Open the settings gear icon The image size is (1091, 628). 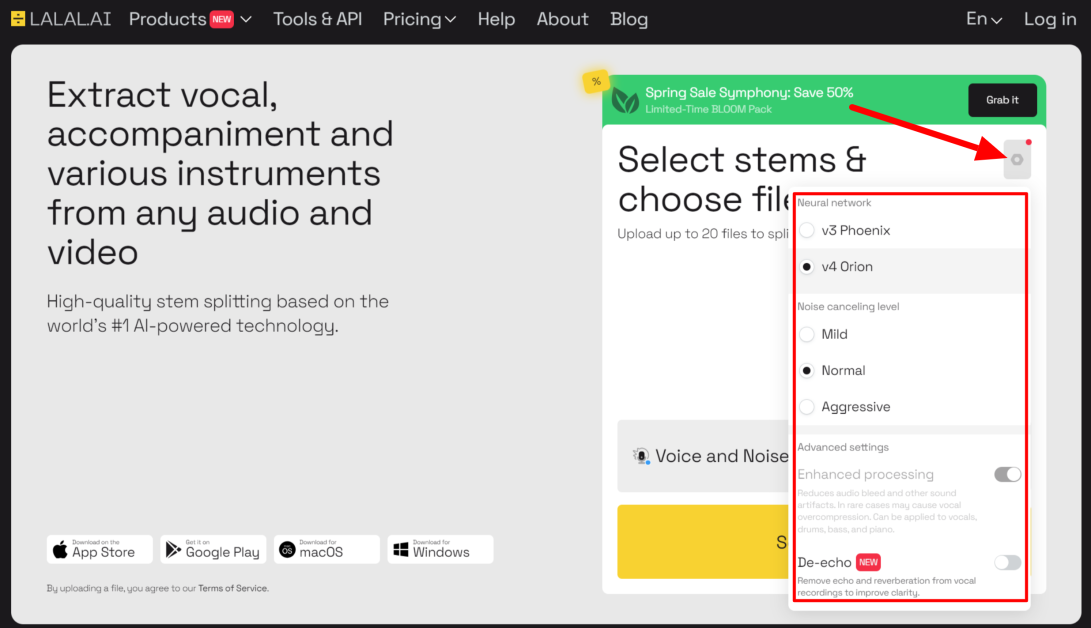point(1017,159)
